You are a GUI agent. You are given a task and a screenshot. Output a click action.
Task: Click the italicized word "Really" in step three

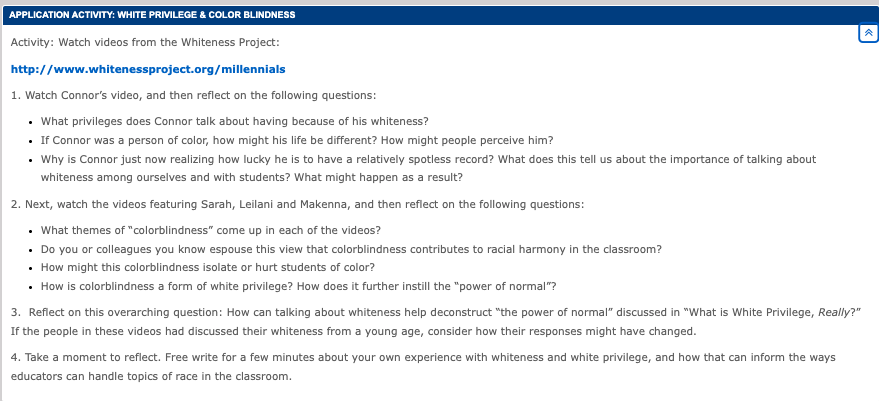[838, 312]
